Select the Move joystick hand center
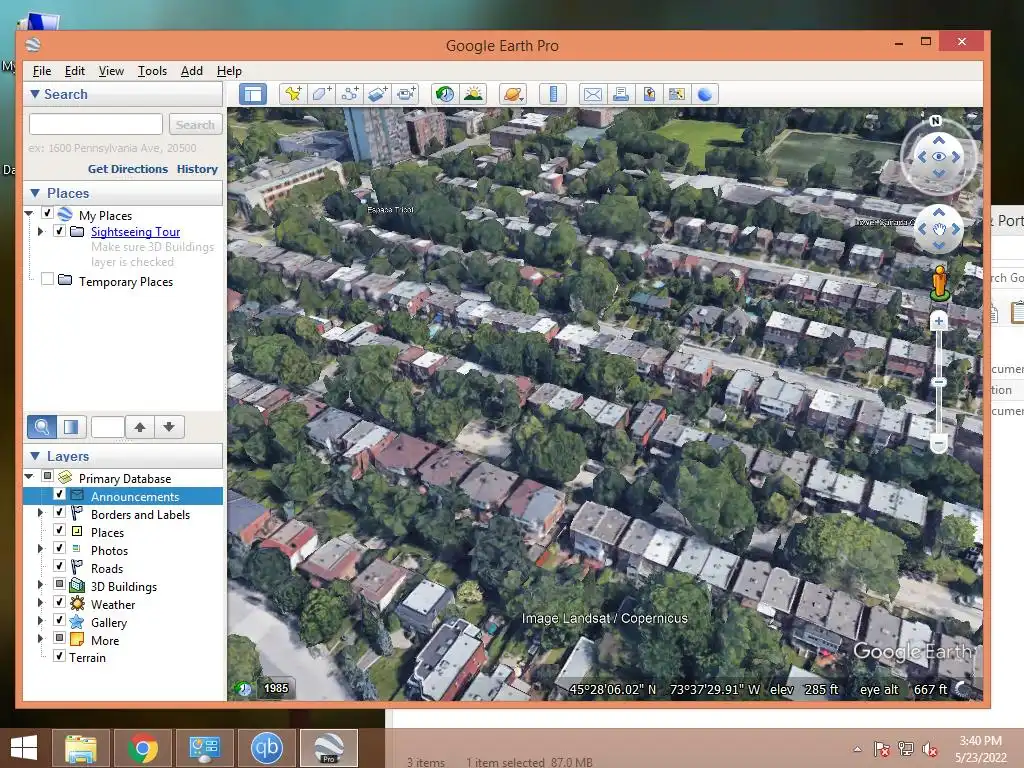This screenshot has height=768, width=1024. pyautogui.click(x=938, y=229)
